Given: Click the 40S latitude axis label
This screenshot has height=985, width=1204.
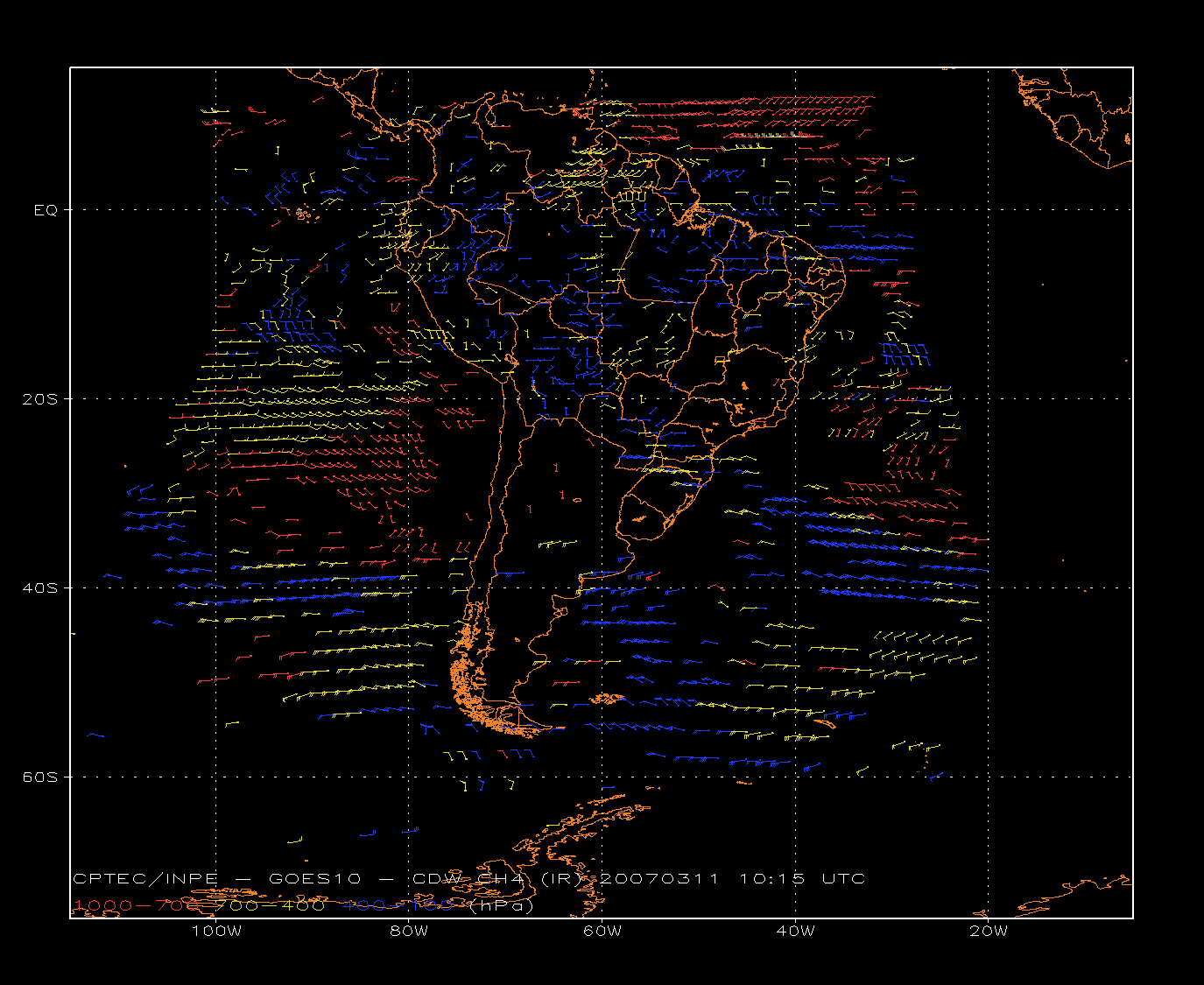Looking at the screenshot, I should point(39,588).
